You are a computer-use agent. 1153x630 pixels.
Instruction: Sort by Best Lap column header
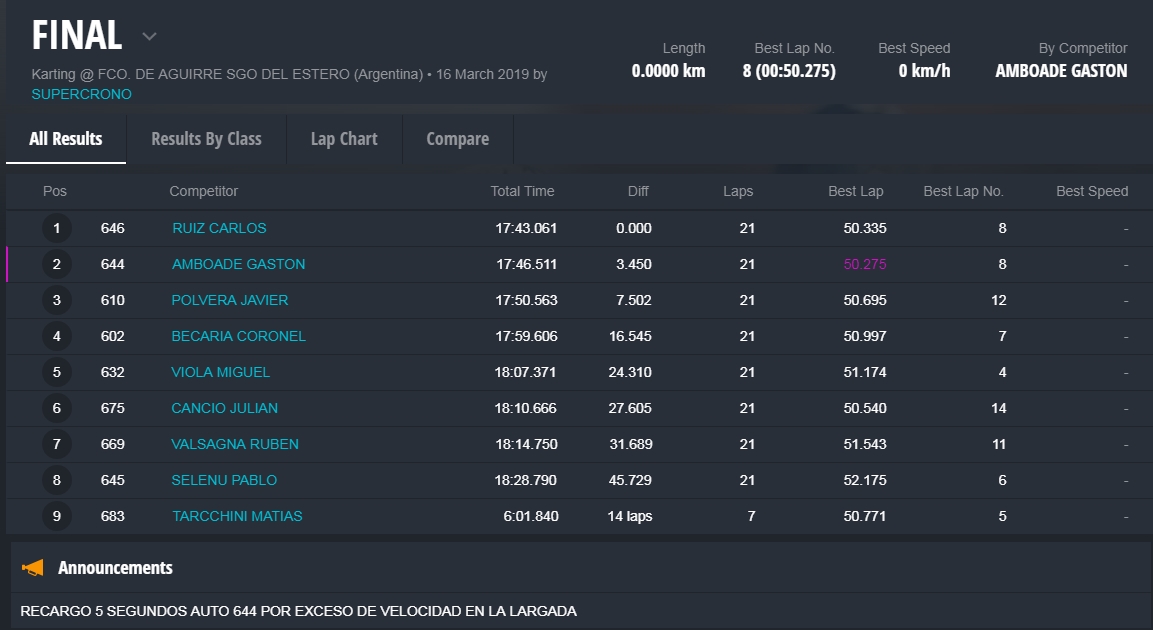point(855,191)
